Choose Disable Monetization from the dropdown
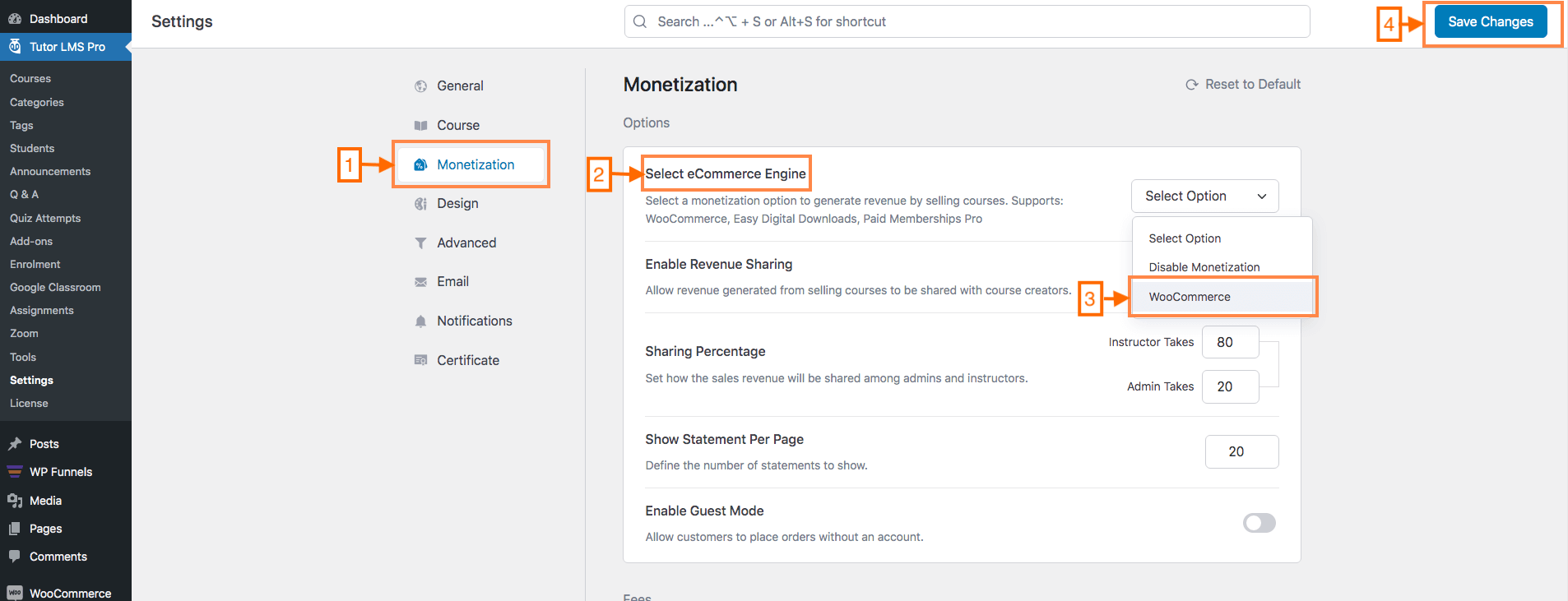1568x601 pixels. pyautogui.click(x=1222, y=267)
